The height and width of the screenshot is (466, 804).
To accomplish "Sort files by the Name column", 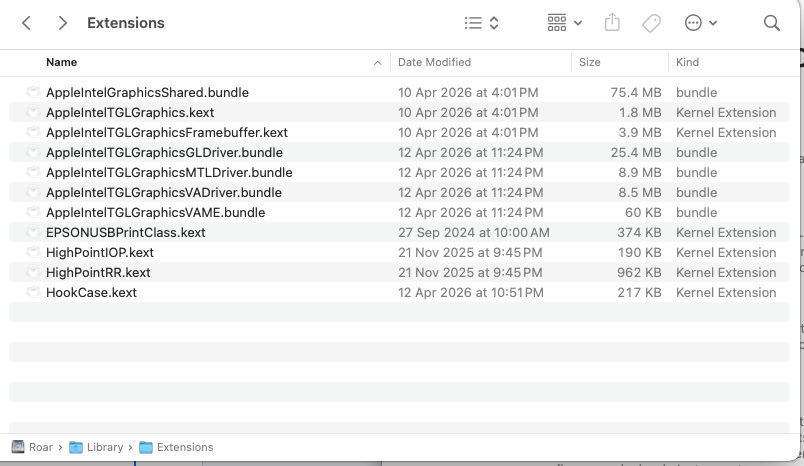I will (x=62, y=63).
